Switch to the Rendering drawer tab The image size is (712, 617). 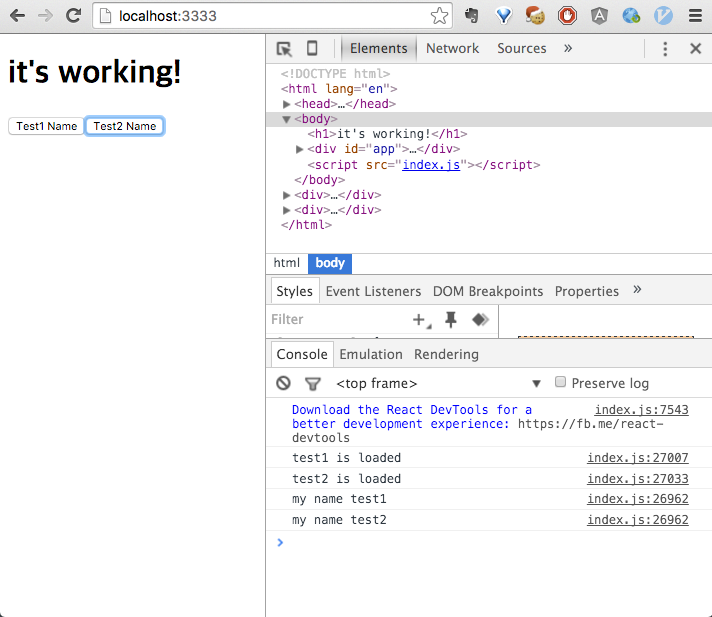click(446, 354)
